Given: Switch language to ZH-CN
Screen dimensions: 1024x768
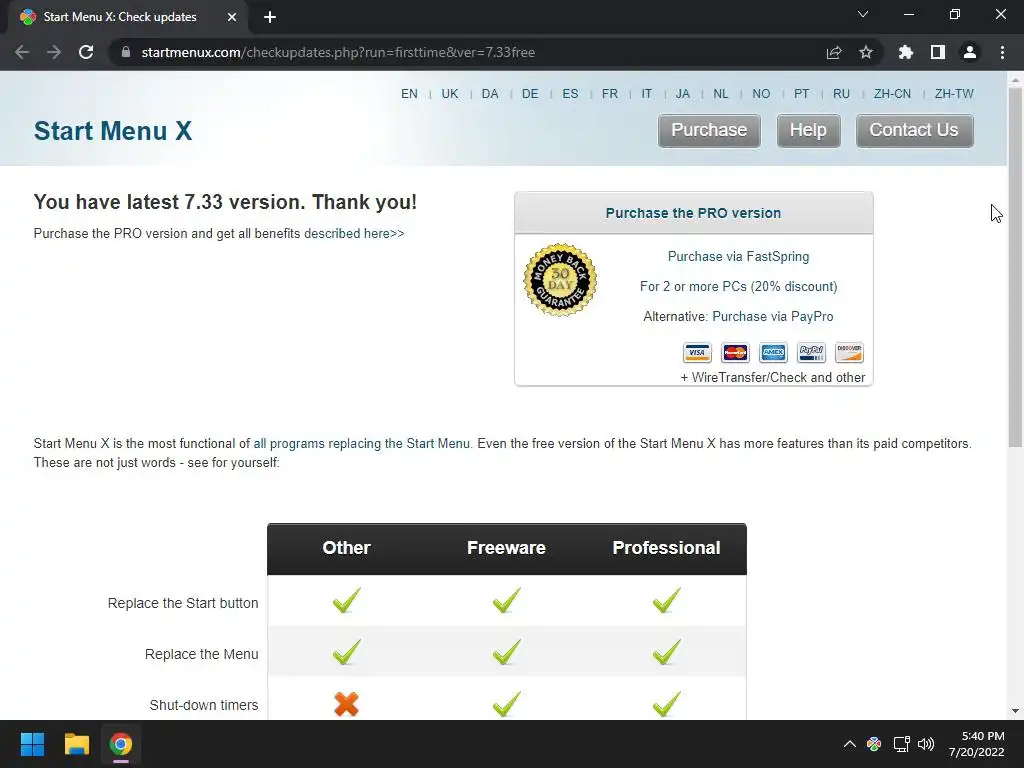Looking at the screenshot, I should [x=892, y=94].
